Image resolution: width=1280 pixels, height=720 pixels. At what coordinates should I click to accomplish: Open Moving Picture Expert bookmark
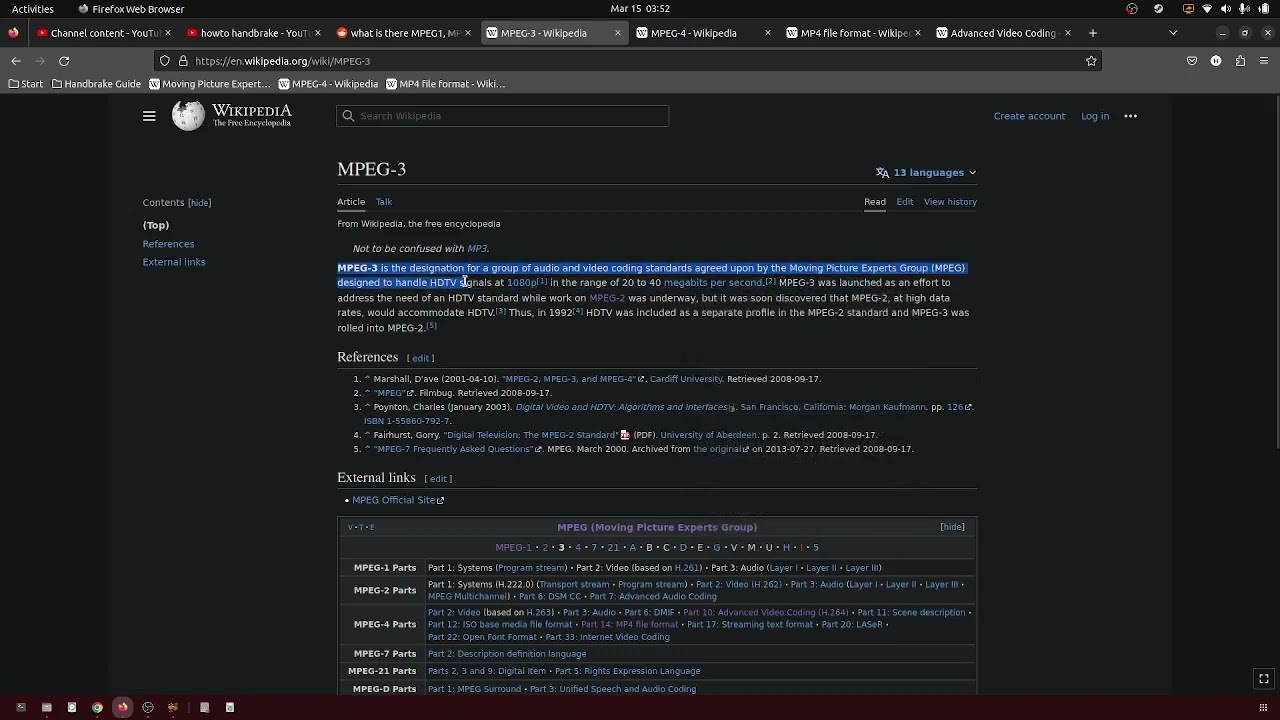210,84
